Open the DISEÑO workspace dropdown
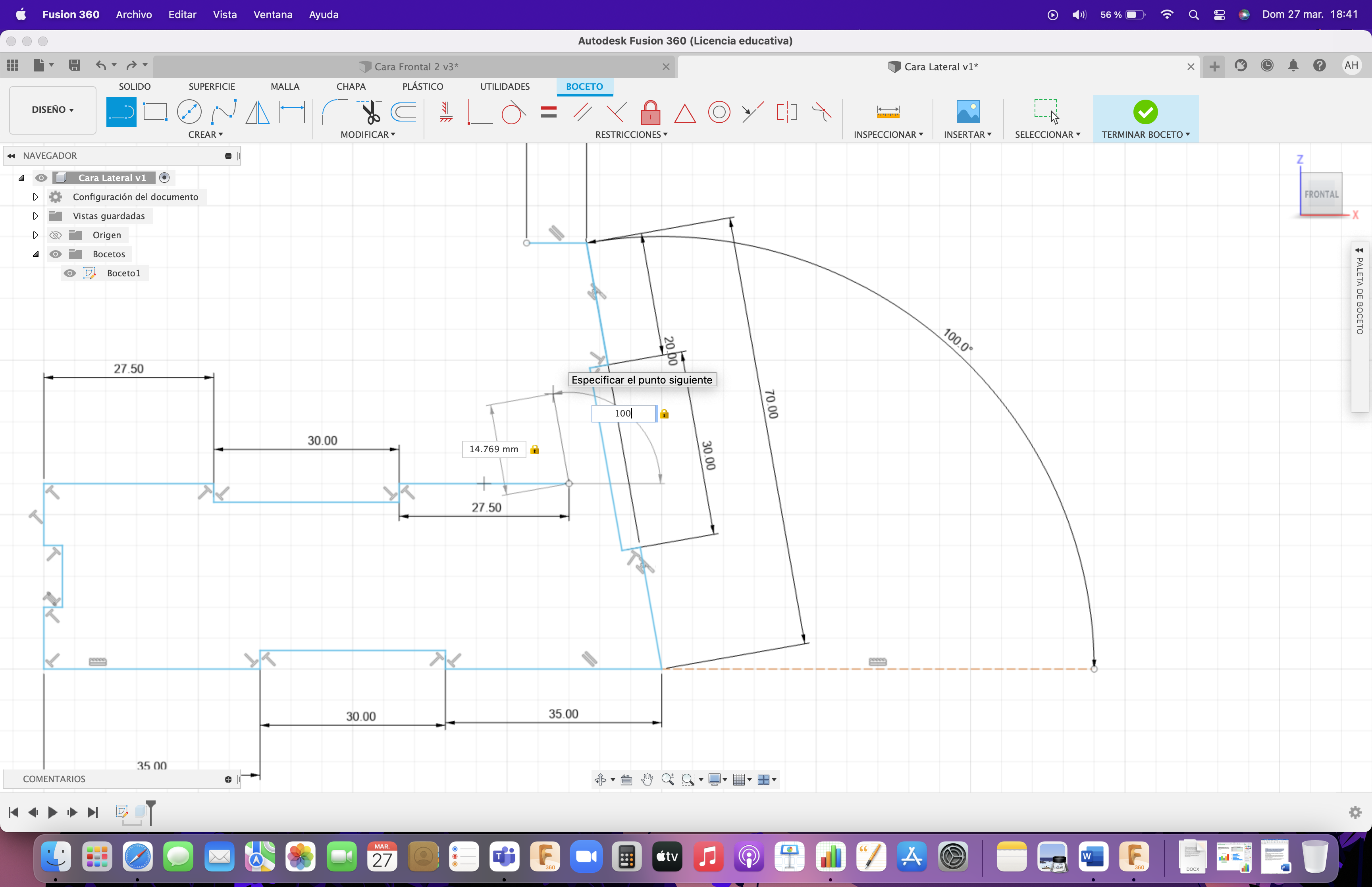This screenshot has height=887, width=1372. (53, 110)
